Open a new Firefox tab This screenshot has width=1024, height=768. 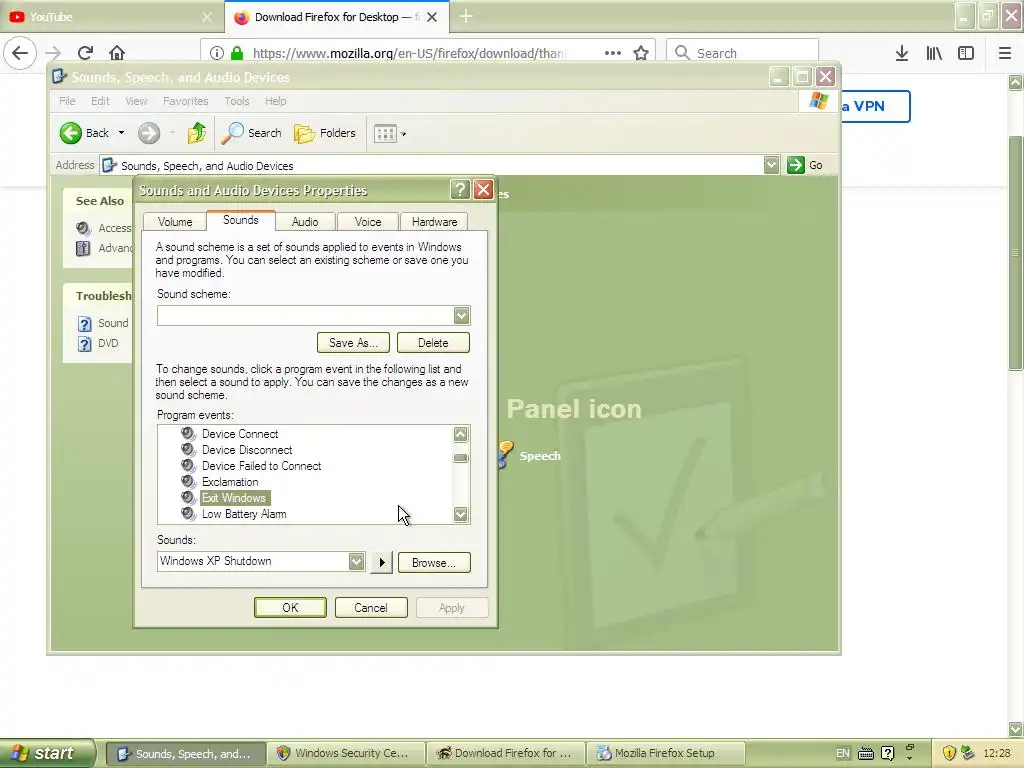click(466, 17)
